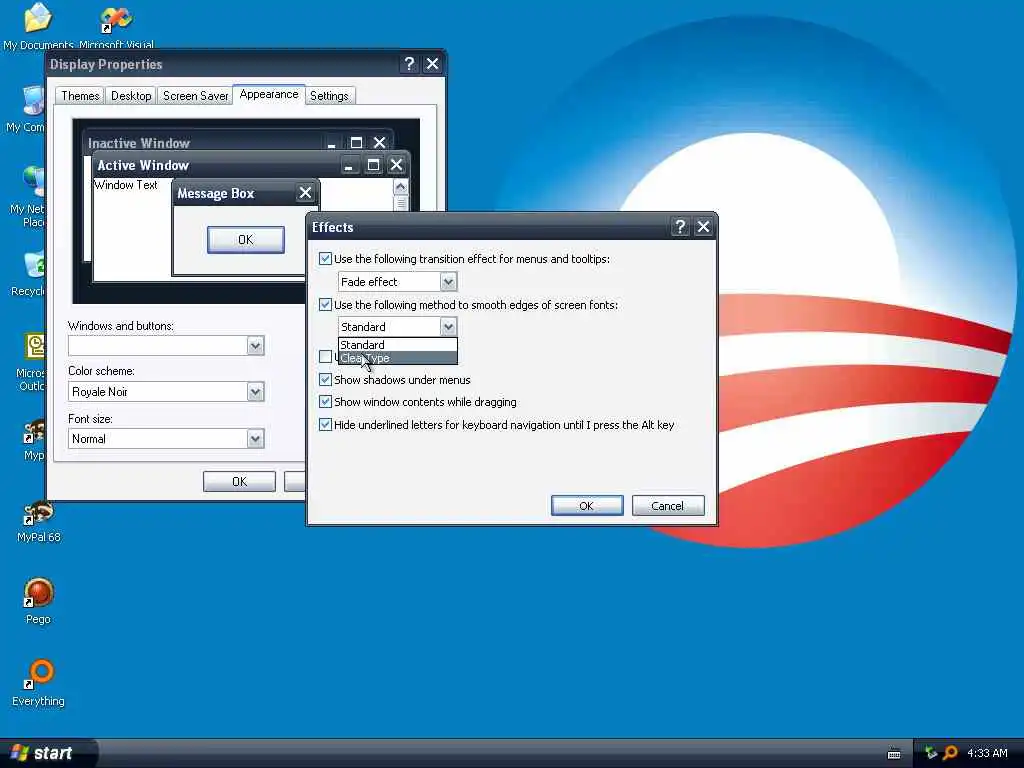The width and height of the screenshot is (1024, 768).
Task: Open the My Documents desktop icon
Action: coord(38,26)
